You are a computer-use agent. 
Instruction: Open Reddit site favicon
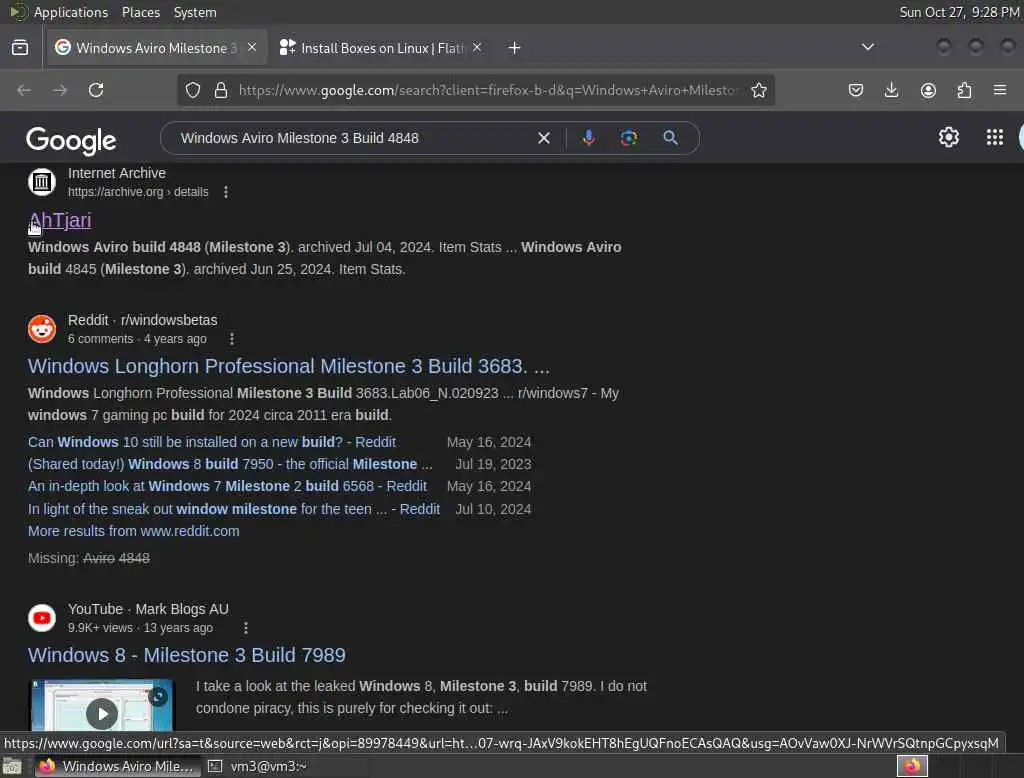tap(42, 329)
